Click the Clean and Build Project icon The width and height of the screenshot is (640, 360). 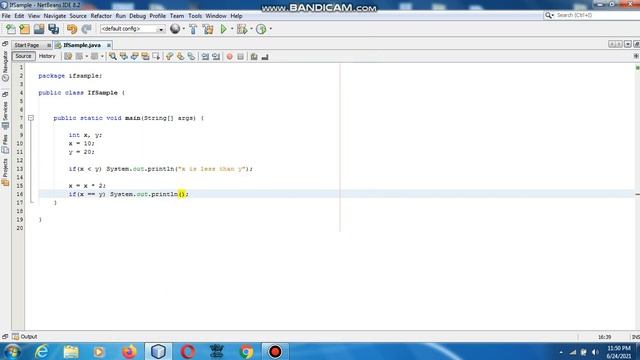(208, 29)
